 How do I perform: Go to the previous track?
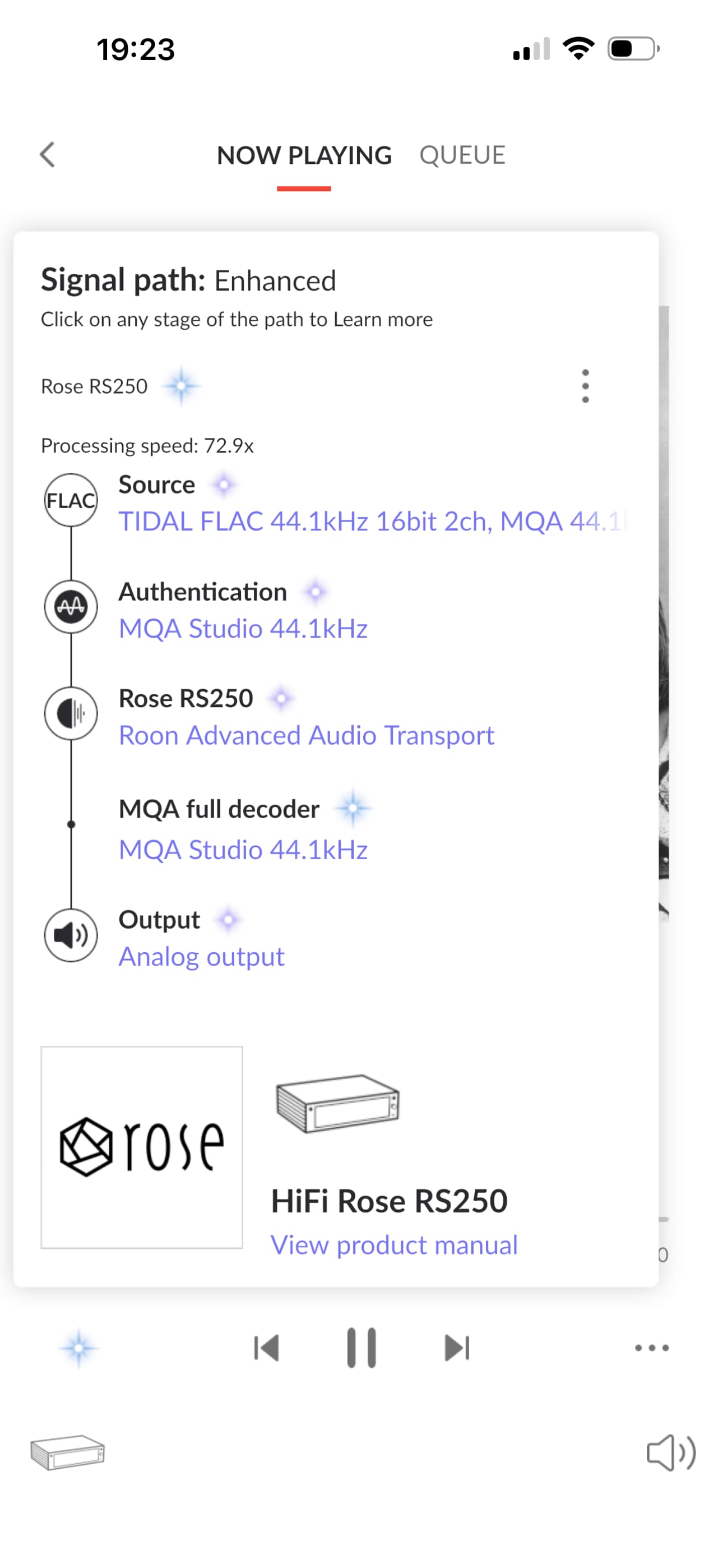tap(267, 1348)
